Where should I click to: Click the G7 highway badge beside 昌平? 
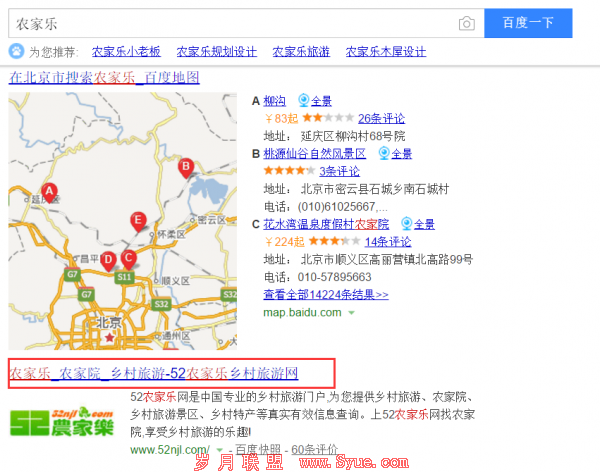[72, 274]
